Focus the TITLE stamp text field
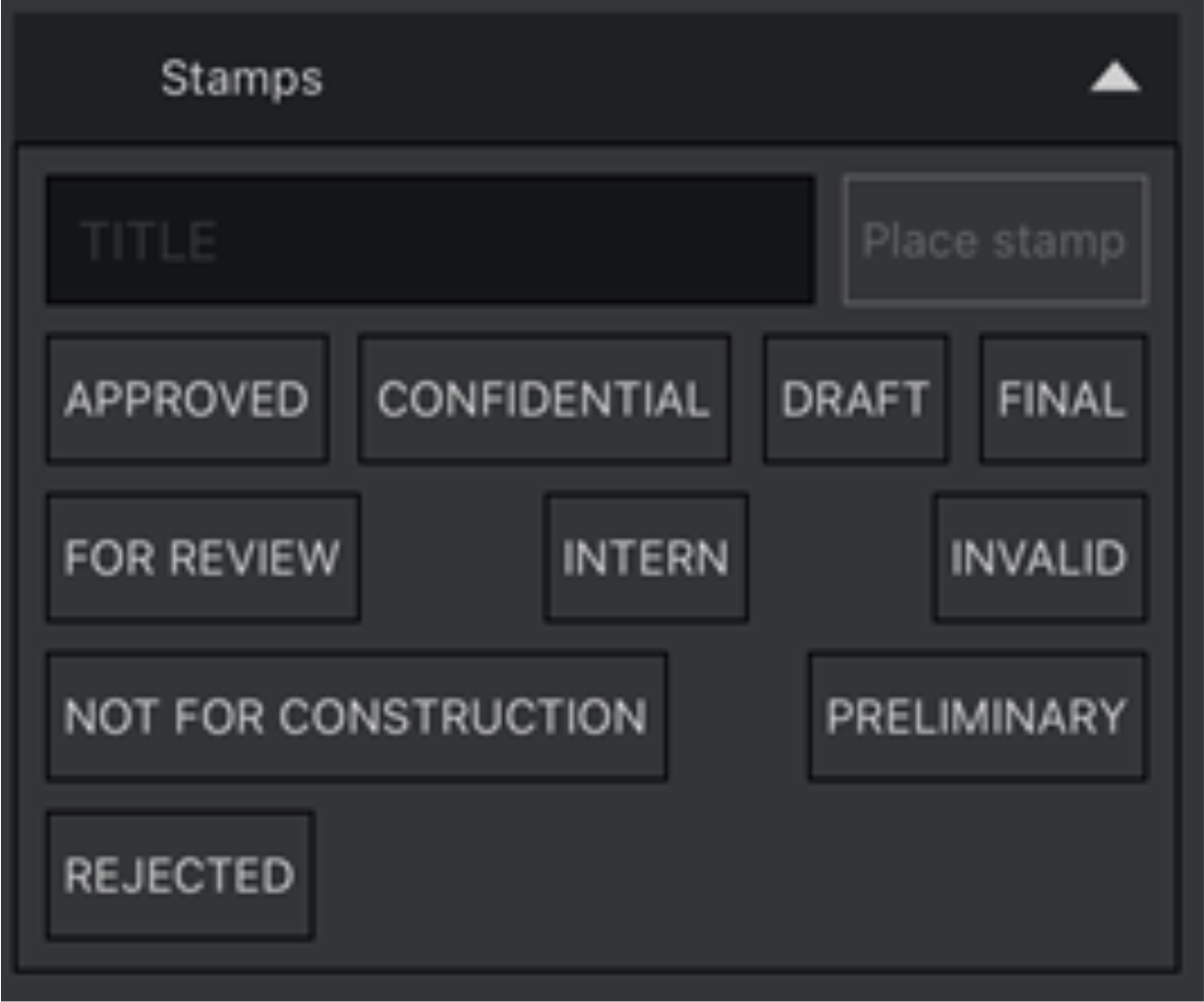Image resolution: width=1204 pixels, height=1002 pixels. point(430,240)
